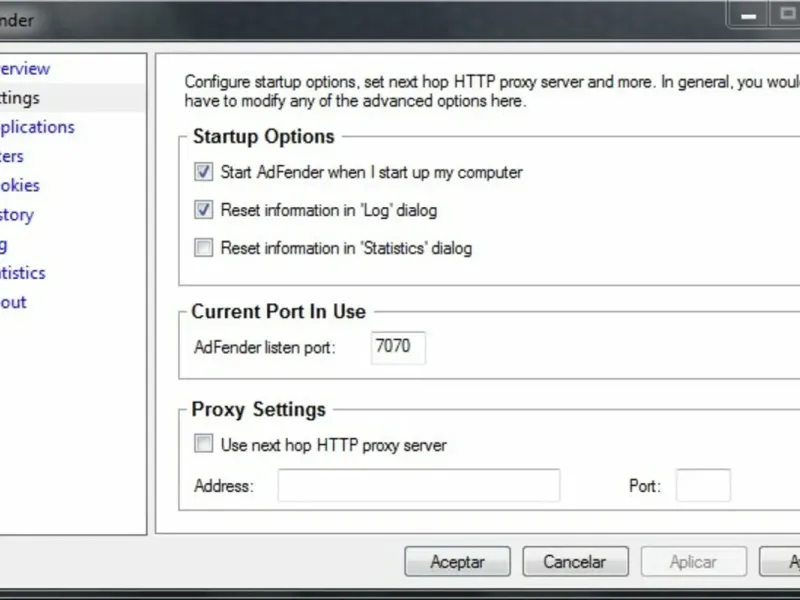This screenshot has height=600, width=800.
Task: Click the Aceptar button
Action: pos(457,562)
